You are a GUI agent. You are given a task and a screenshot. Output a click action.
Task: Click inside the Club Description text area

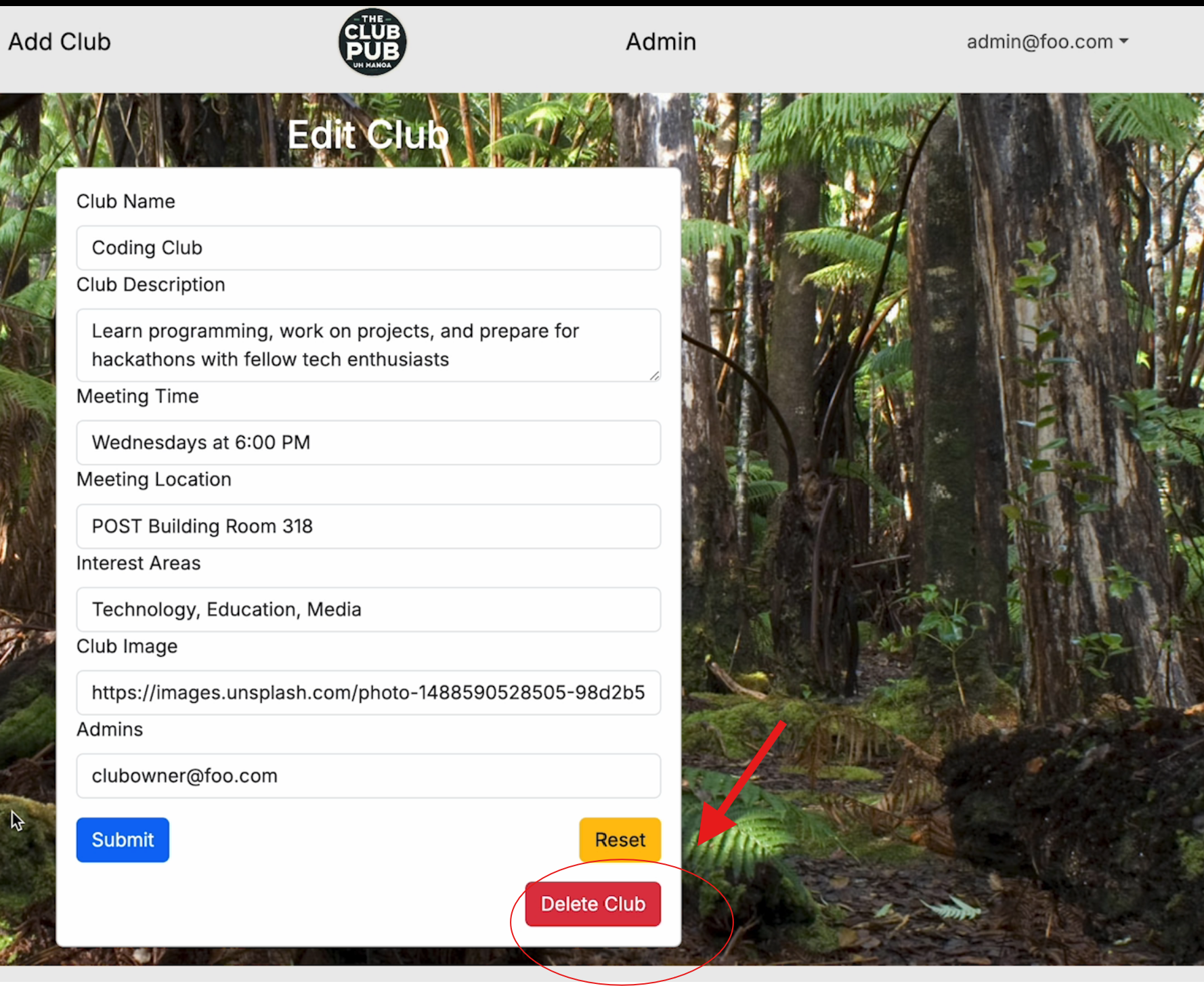(368, 345)
